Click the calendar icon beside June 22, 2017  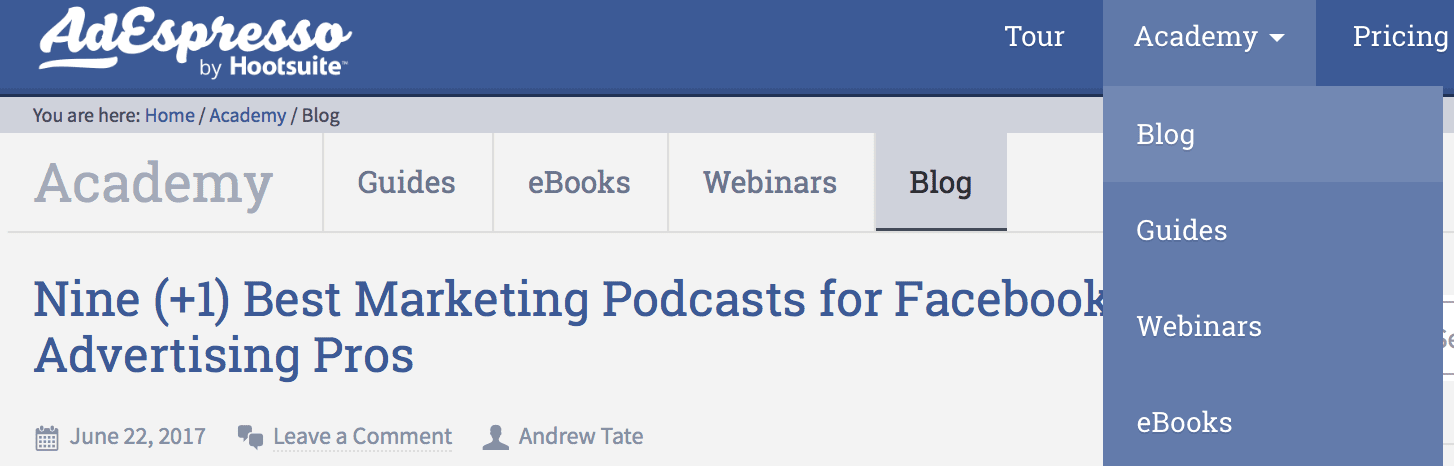[47, 437]
